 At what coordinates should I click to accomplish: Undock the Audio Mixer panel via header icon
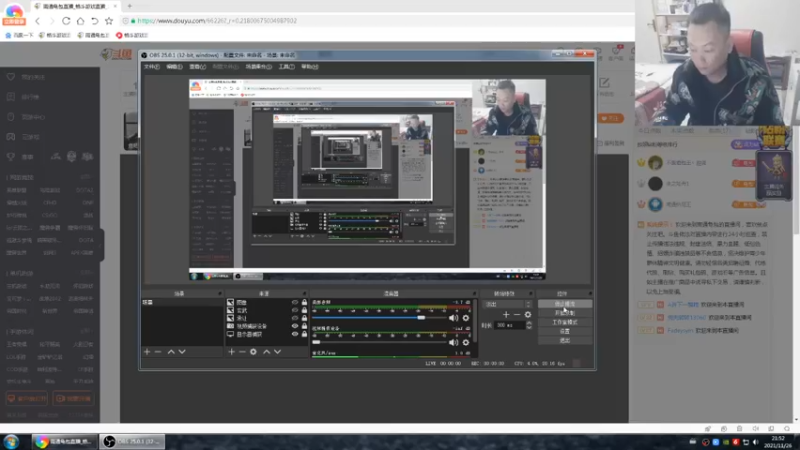click(x=474, y=294)
